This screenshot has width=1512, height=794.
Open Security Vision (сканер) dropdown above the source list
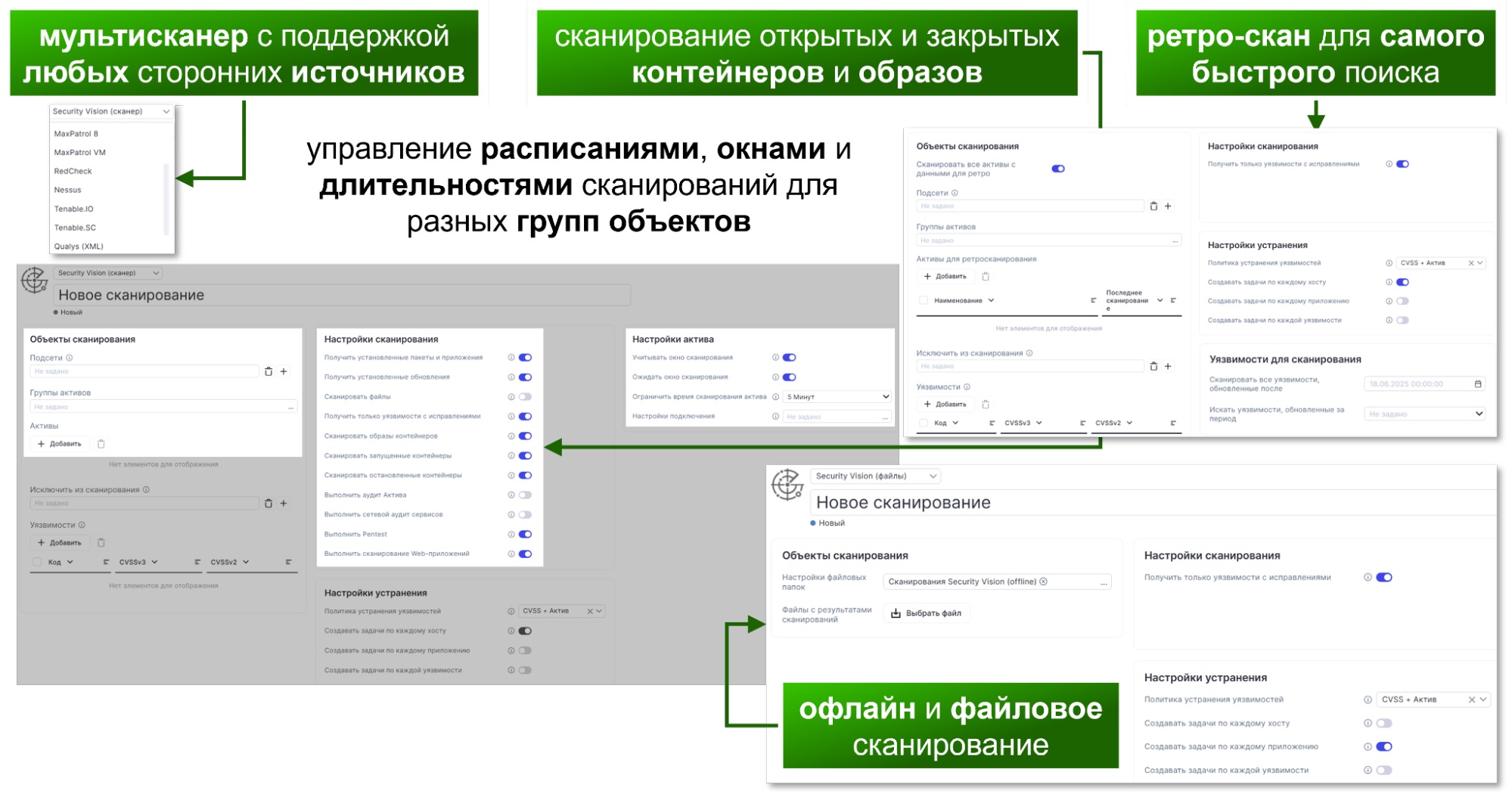pyautogui.click(x=111, y=112)
